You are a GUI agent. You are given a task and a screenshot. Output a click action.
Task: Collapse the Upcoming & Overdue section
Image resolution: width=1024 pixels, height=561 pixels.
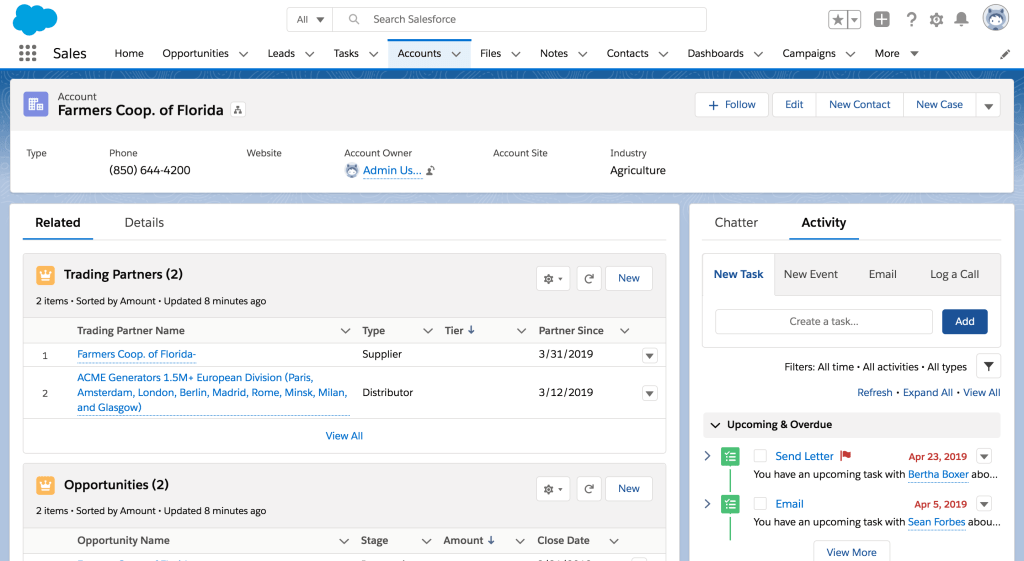tap(714, 425)
